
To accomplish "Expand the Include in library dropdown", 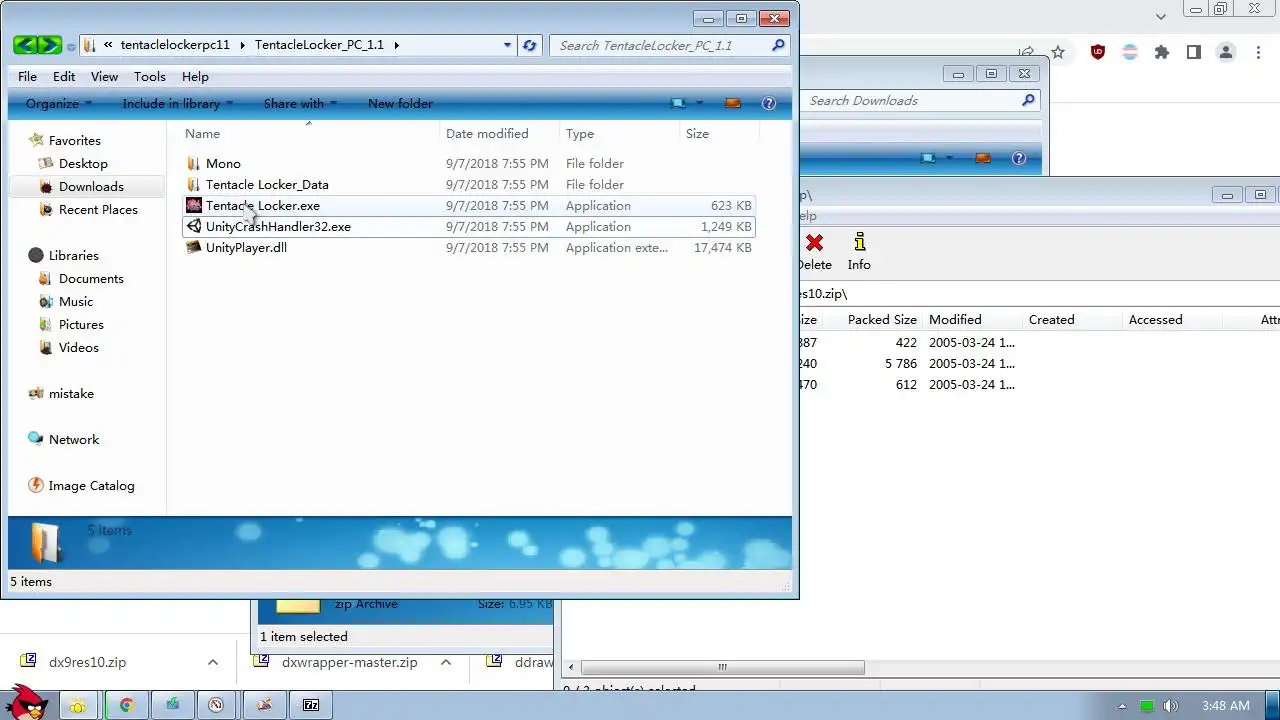I will 177,103.
